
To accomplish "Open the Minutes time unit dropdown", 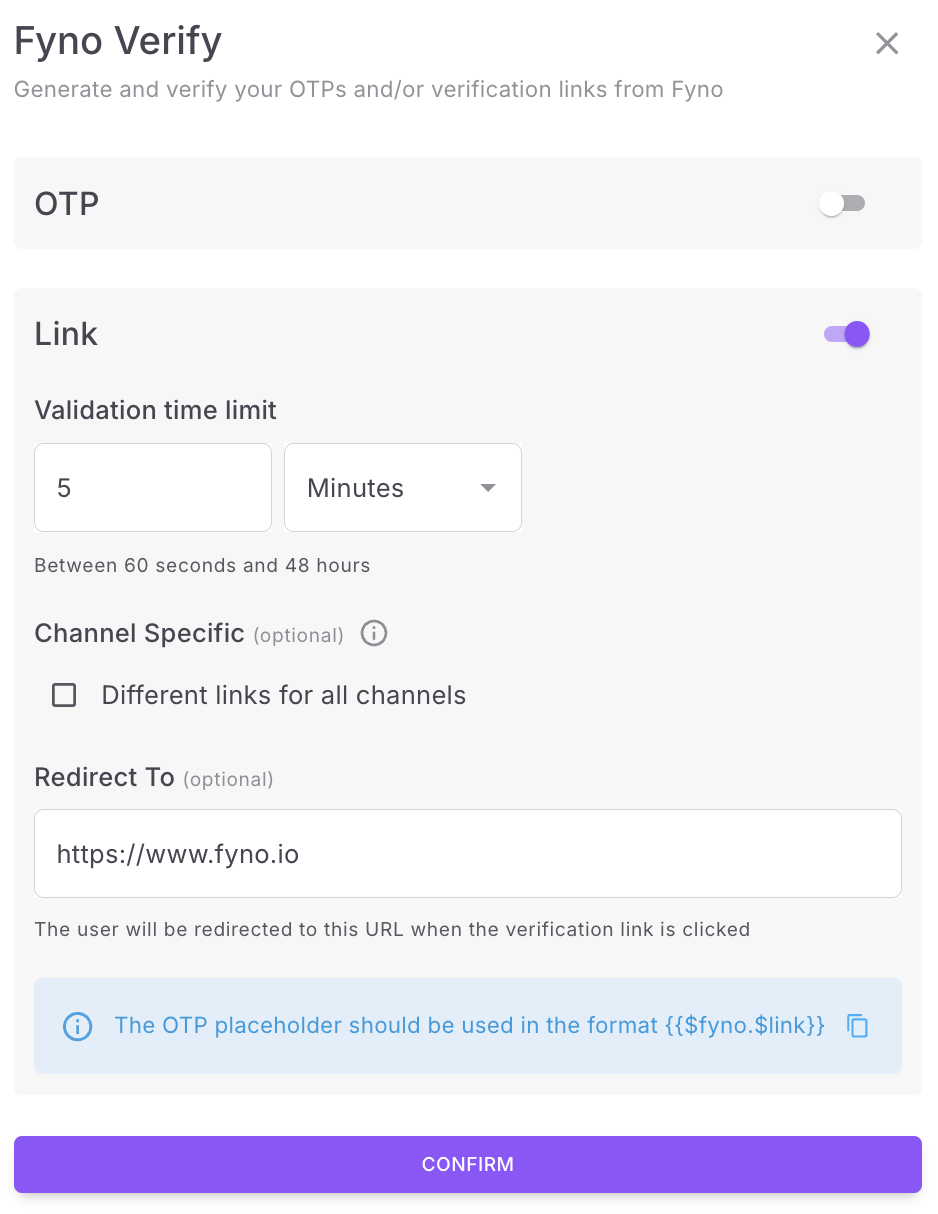I will [x=402, y=488].
